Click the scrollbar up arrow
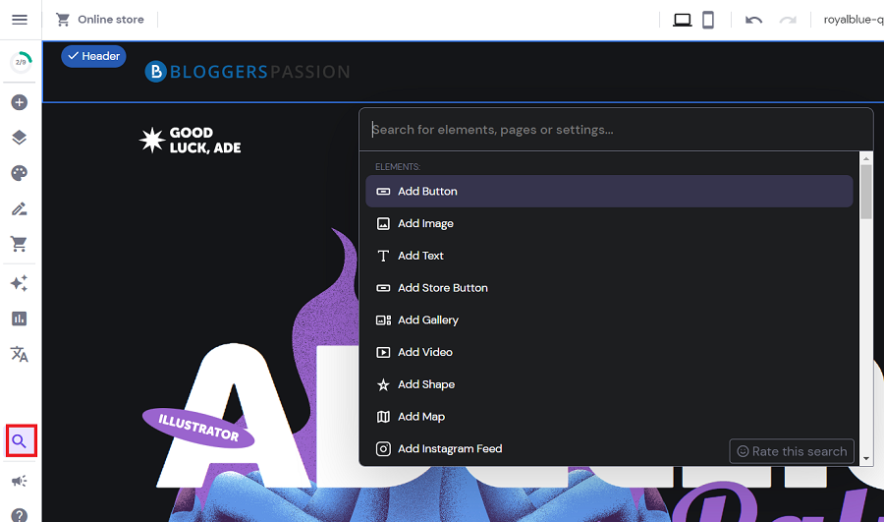 coord(866,159)
